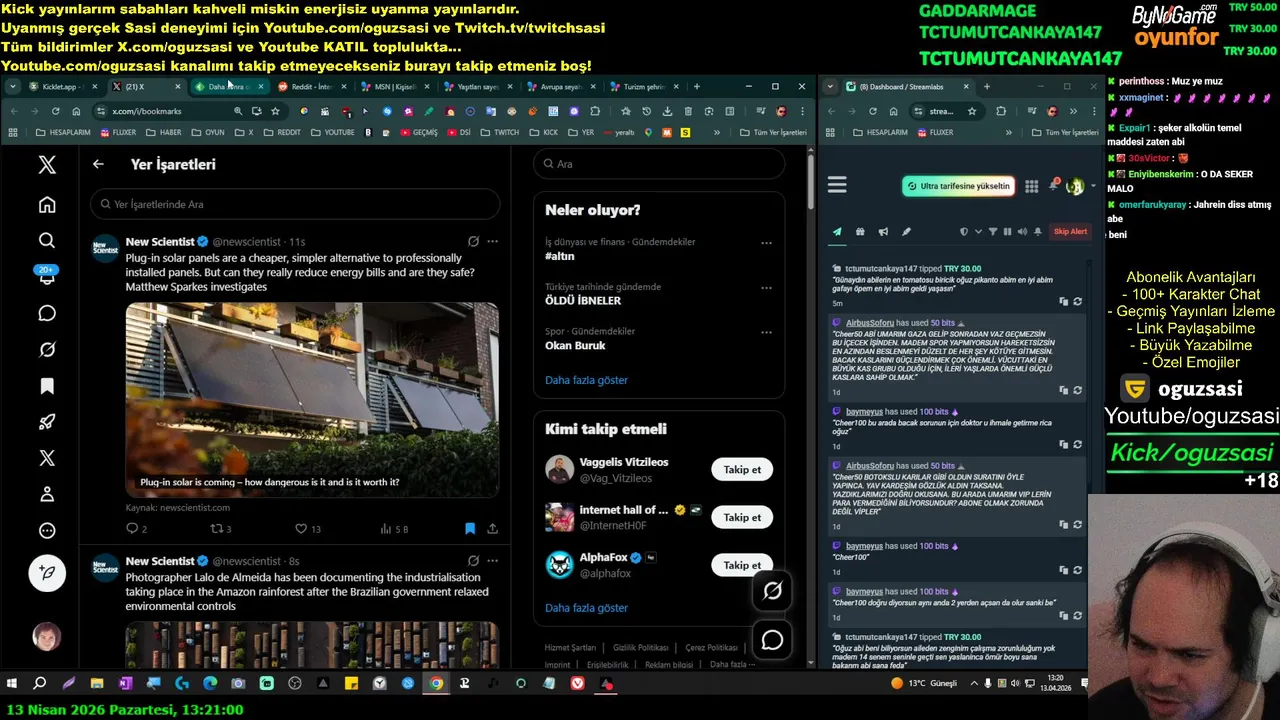1280x720 pixels.
Task: Open the rocket icon in X sidebar
Action: pyautogui.click(x=47, y=422)
